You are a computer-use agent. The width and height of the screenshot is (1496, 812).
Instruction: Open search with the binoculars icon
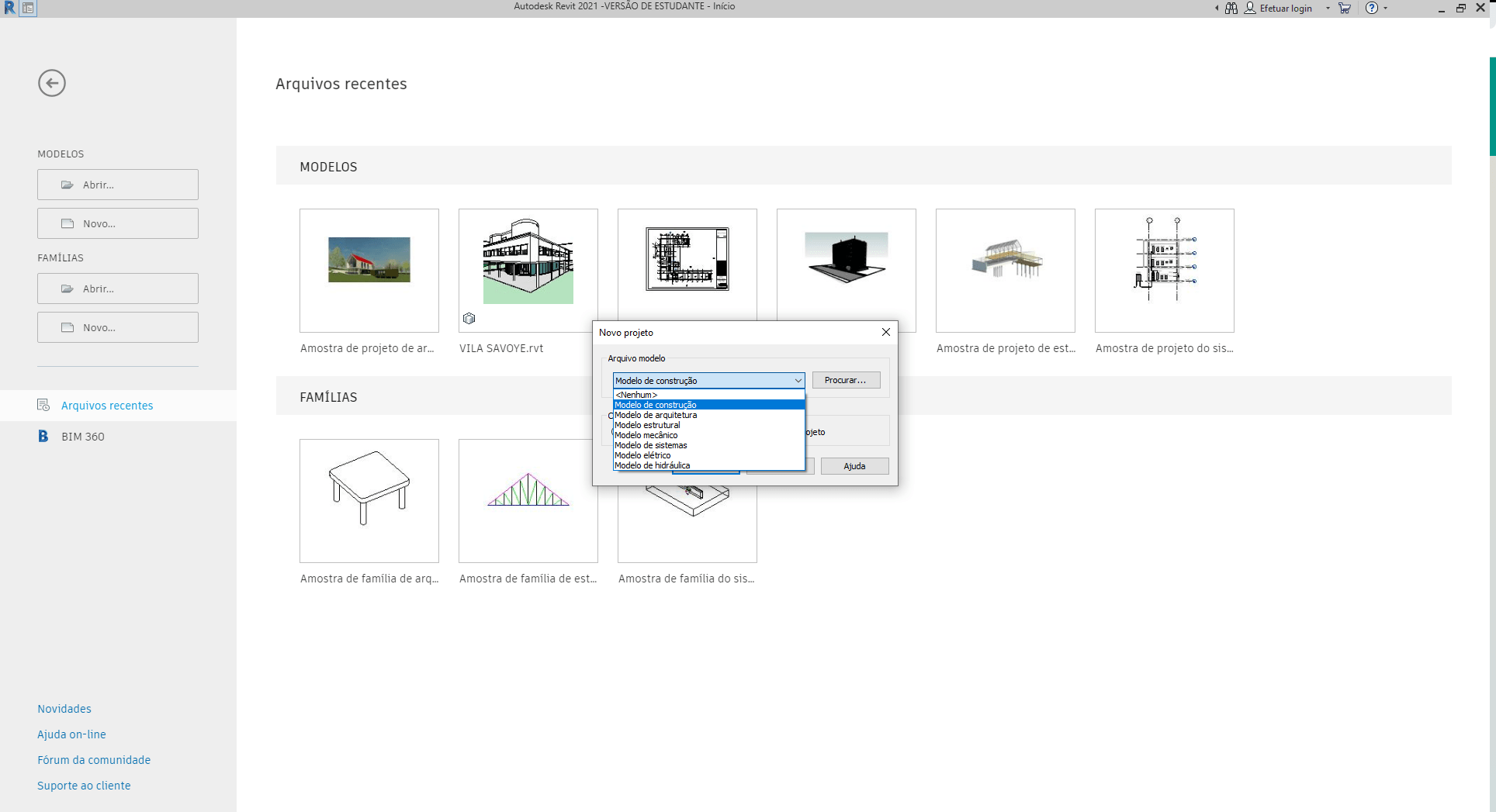(x=1231, y=8)
